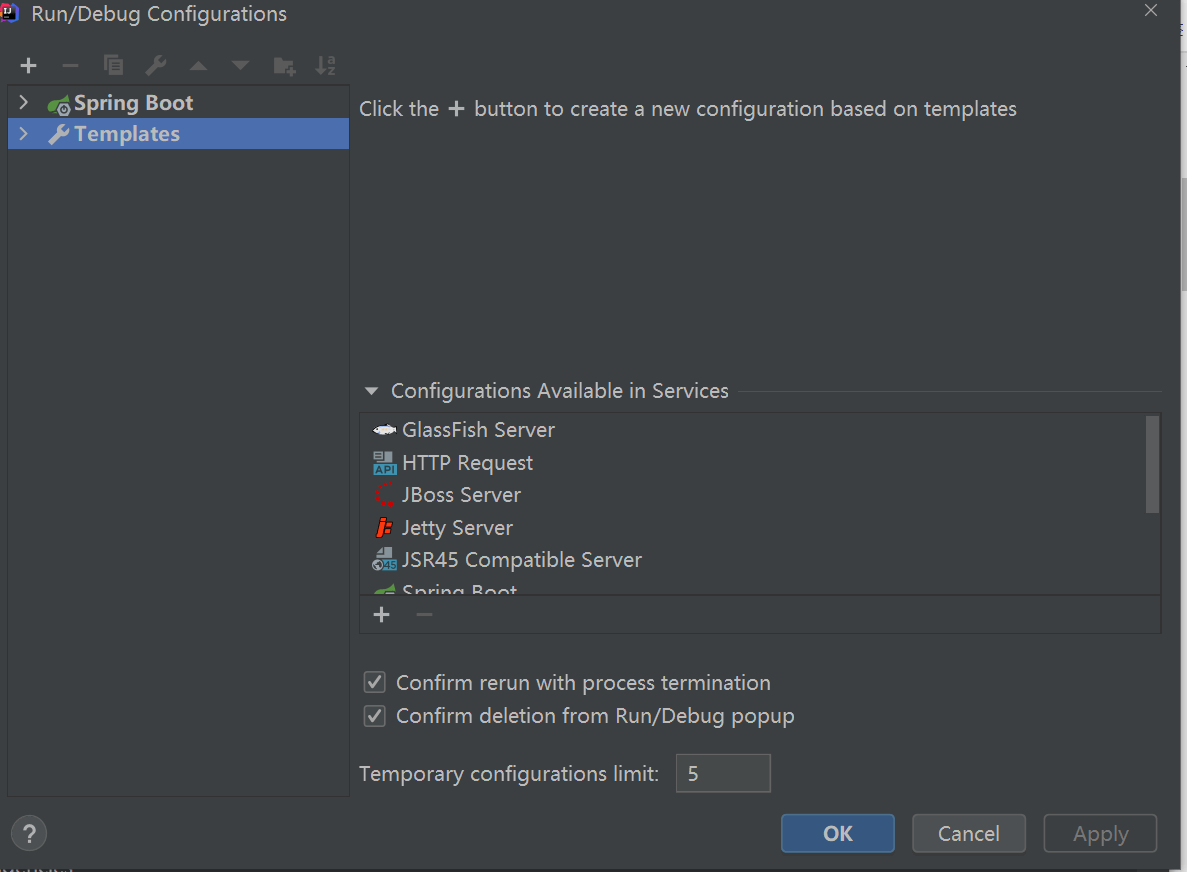Click remove service type minus below list

tap(425, 615)
